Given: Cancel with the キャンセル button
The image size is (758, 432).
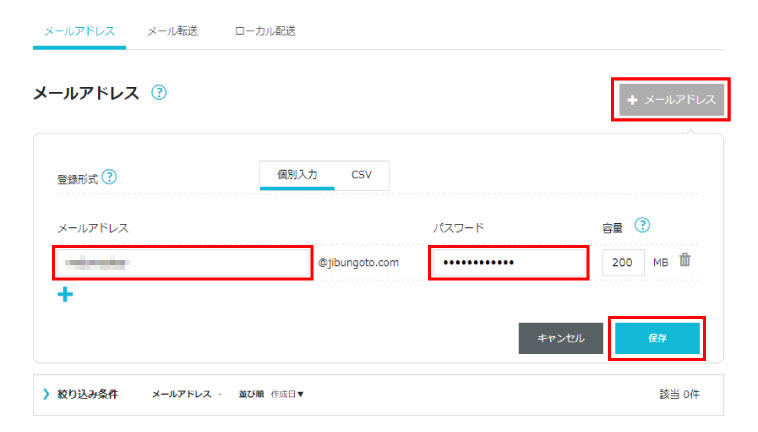Looking at the screenshot, I should (560, 338).
